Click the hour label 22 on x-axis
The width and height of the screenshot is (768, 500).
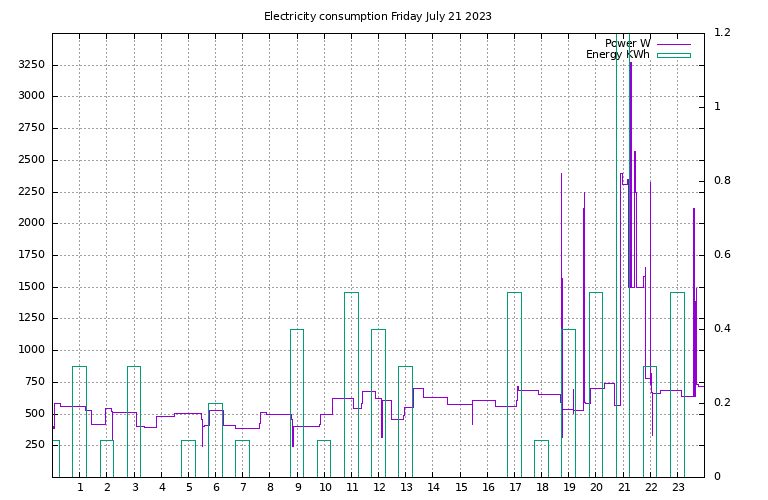point(651,488)
